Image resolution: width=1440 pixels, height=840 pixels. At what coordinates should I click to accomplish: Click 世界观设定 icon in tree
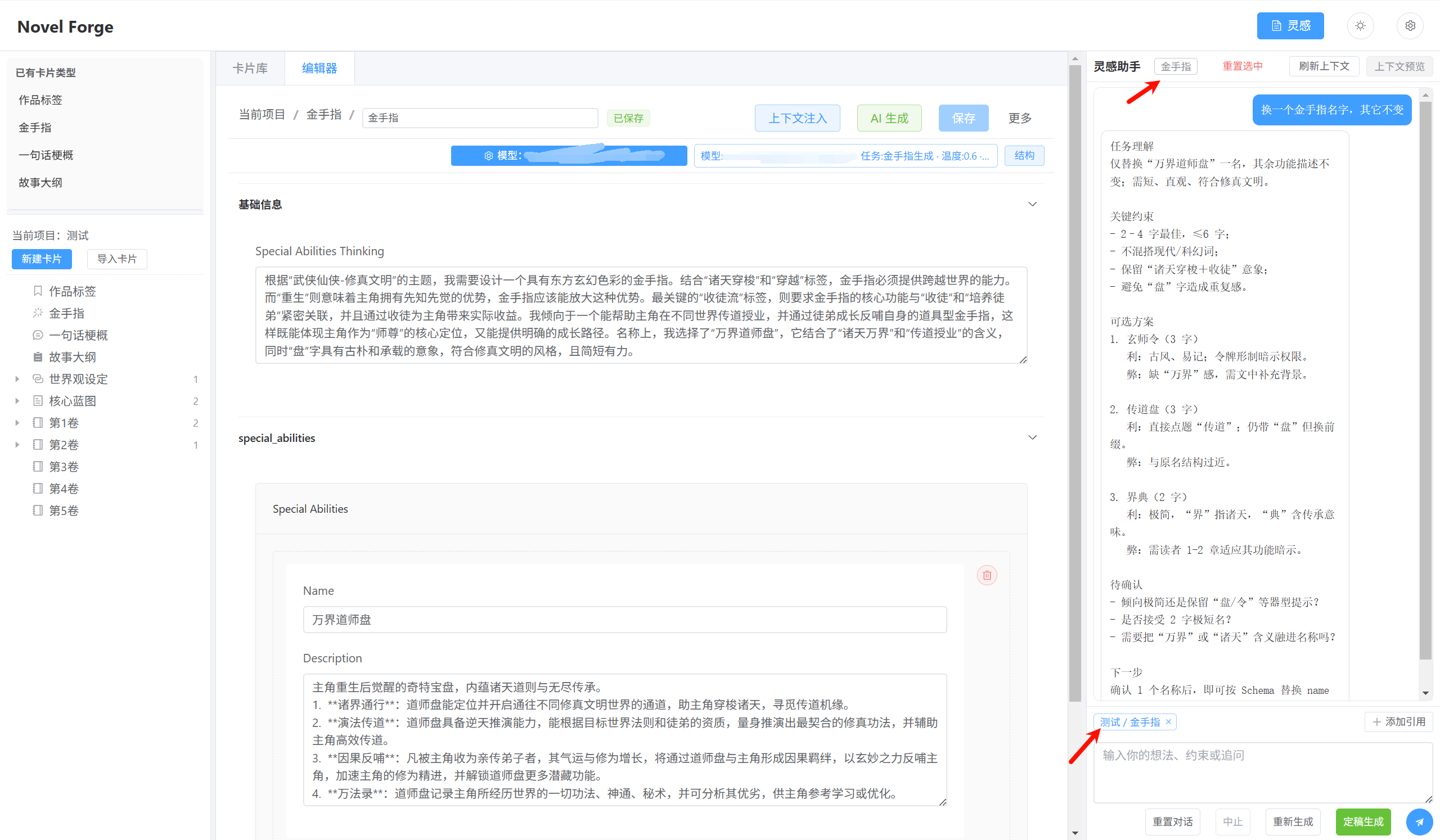coord(38,379)
